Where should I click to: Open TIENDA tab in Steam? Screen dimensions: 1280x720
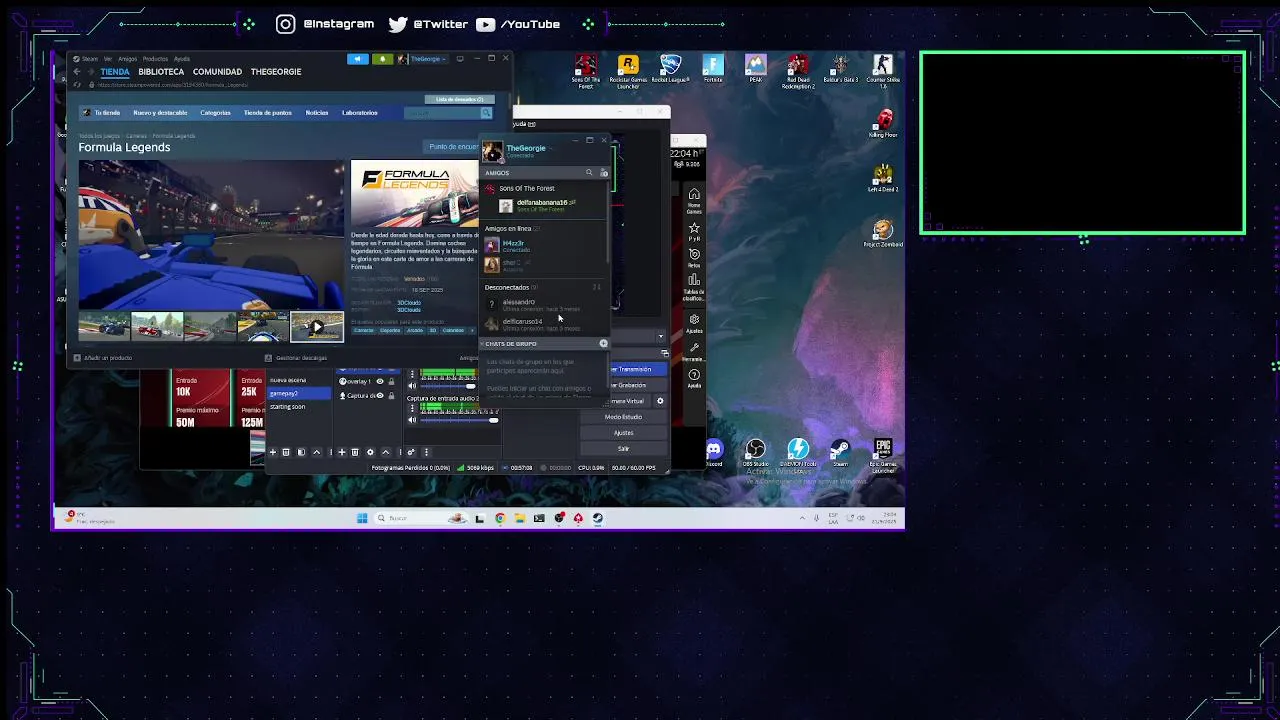[x=115, y=72]
